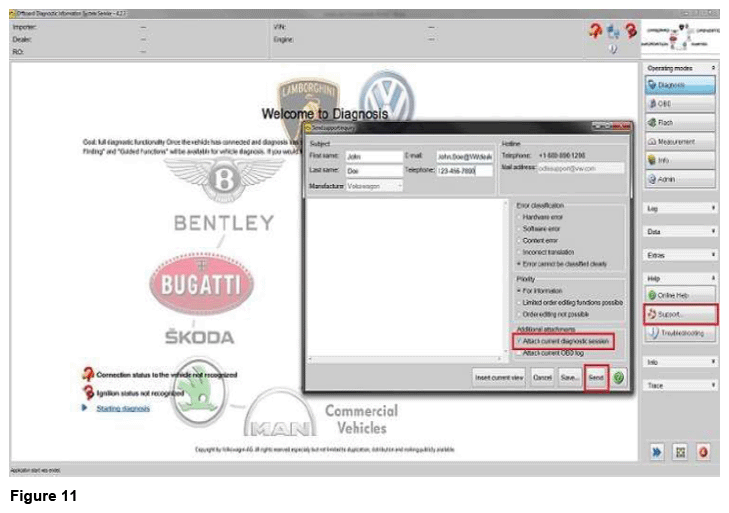
Task: Open the Measurement mode
Action: point(680,141)
